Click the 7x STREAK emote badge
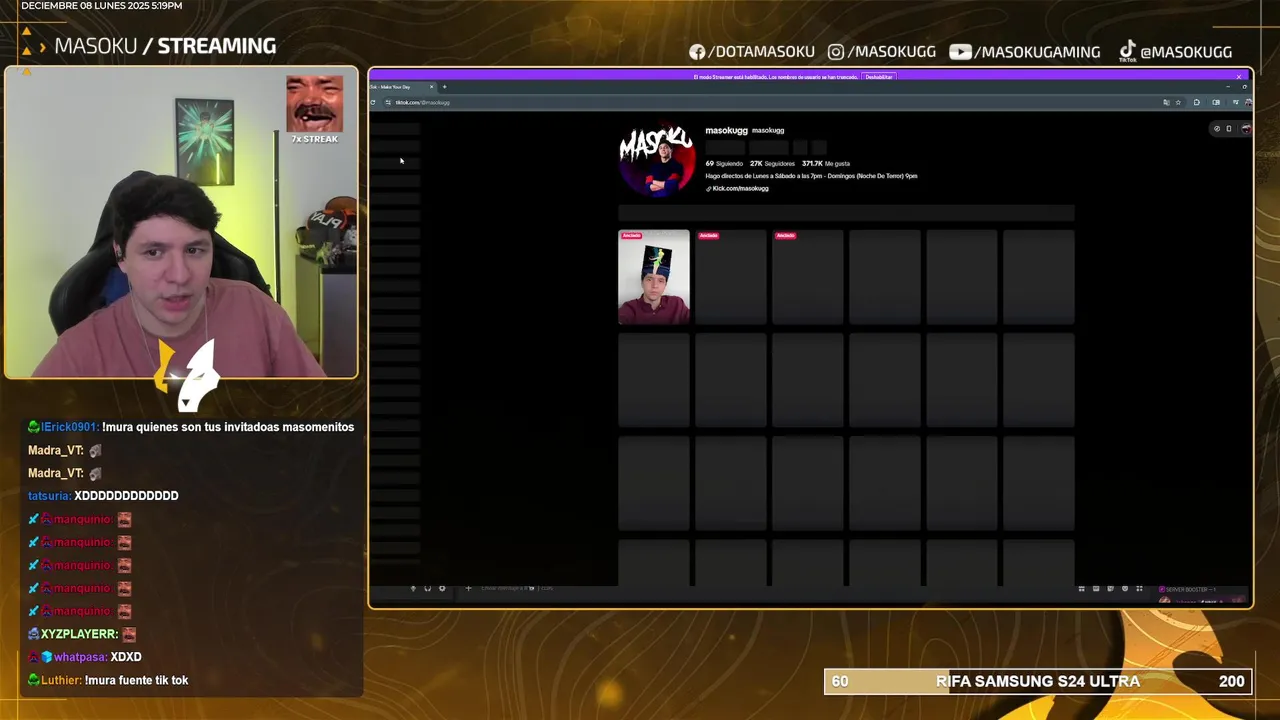This screenshot has height=720, width=1280. (x=315, y=111)
